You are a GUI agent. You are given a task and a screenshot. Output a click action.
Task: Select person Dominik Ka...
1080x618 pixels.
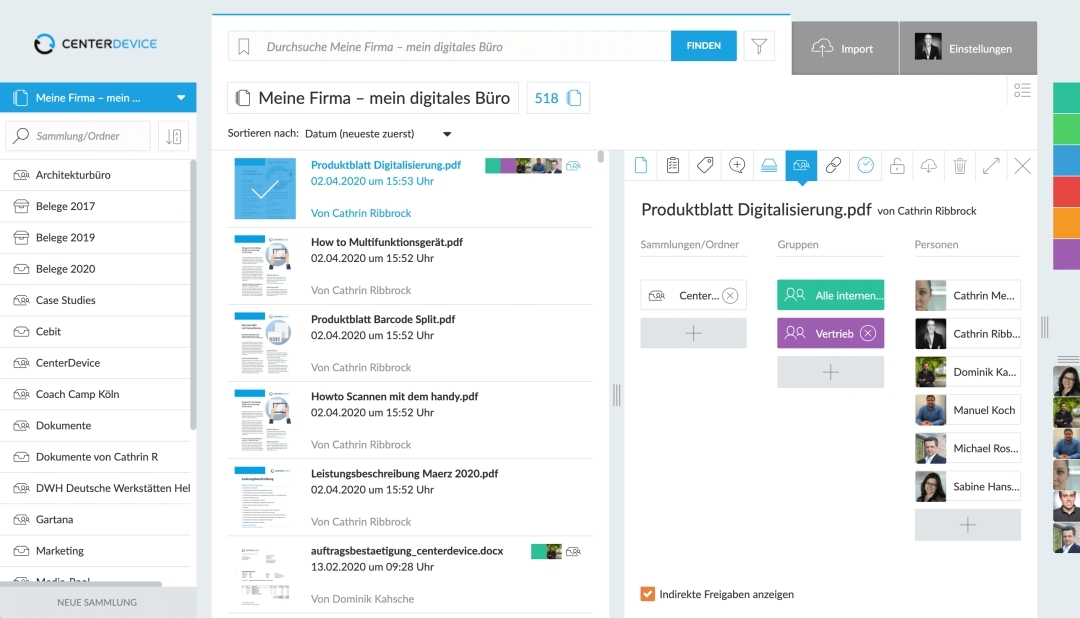pos(968,372)
